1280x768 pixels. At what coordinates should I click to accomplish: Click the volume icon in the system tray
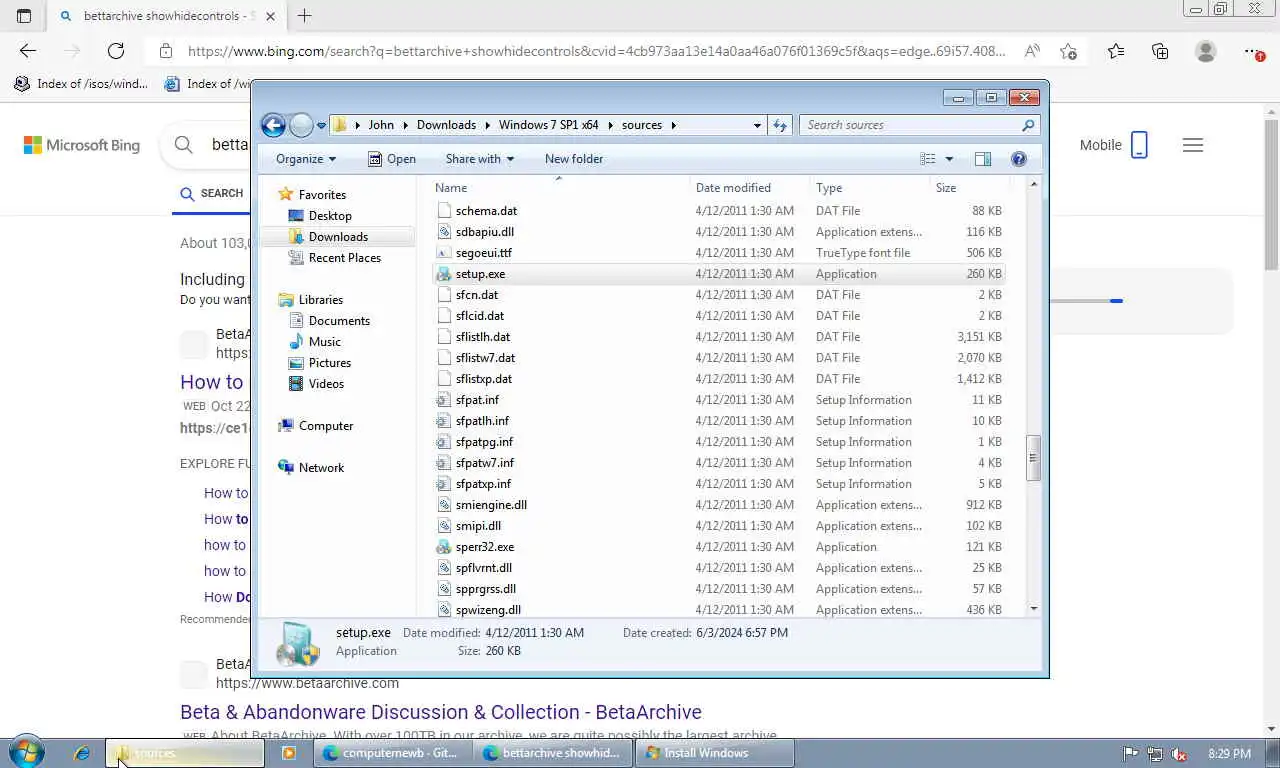1179,754
